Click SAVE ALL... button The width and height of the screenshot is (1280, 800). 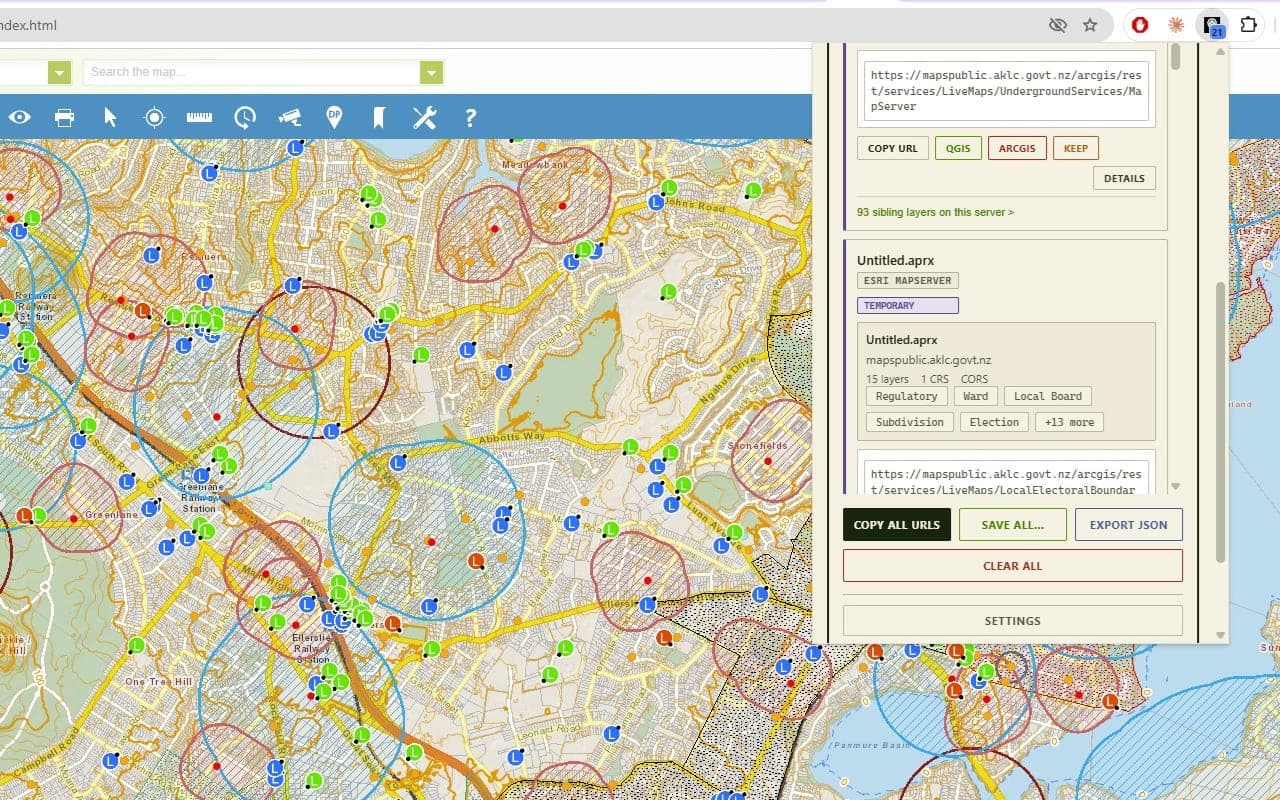(x=1013, y=525)
